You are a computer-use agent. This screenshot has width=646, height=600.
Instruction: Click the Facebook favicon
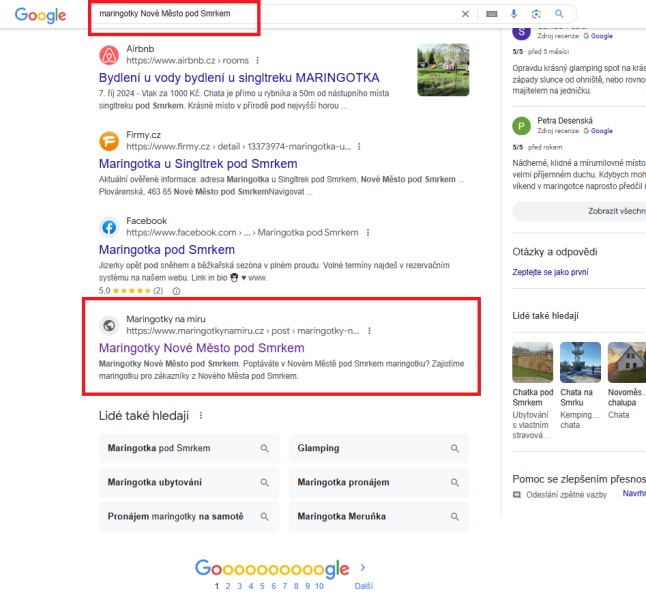[109, 227]
